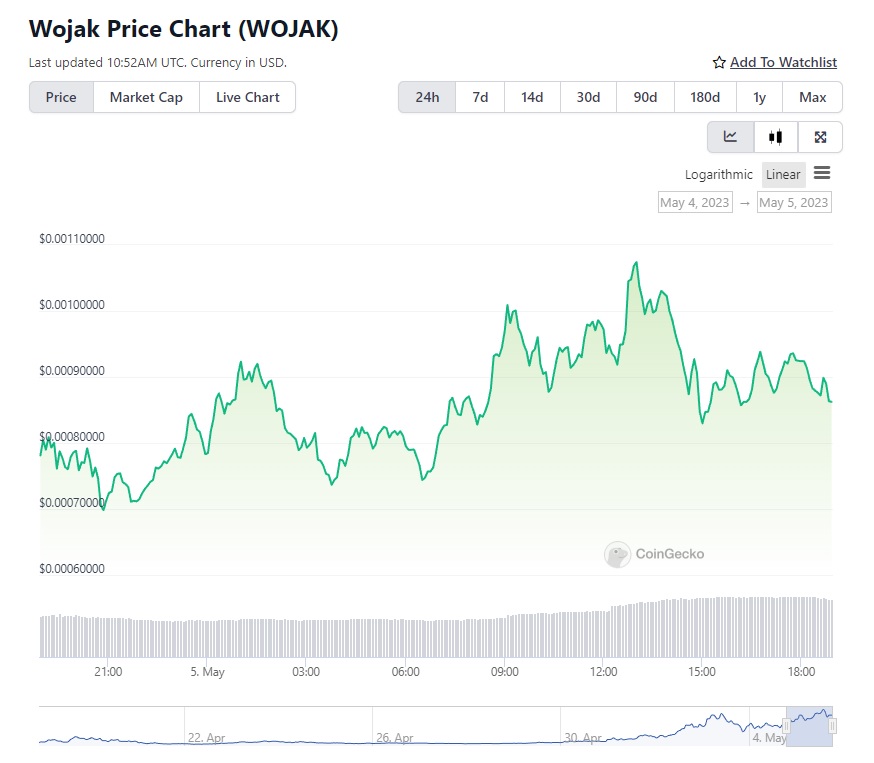Enable Logarithmic scale
874x763 pixels.
[x=718, y=174]
